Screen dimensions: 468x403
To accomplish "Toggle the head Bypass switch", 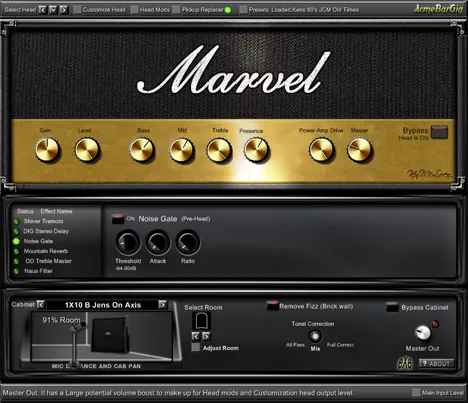I will [x=439, y=132].
